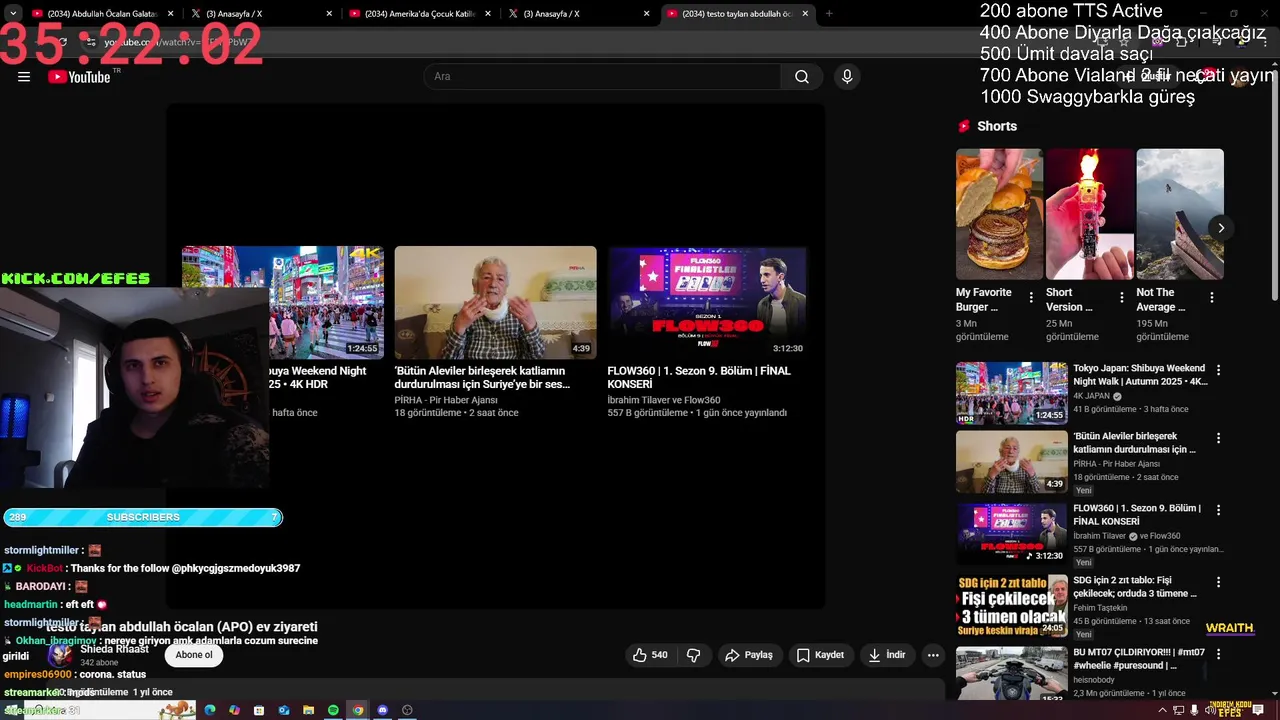Open the YouTube guide hamburger menu
This screenshot has width=1280, height=720.
pos(24,77)
